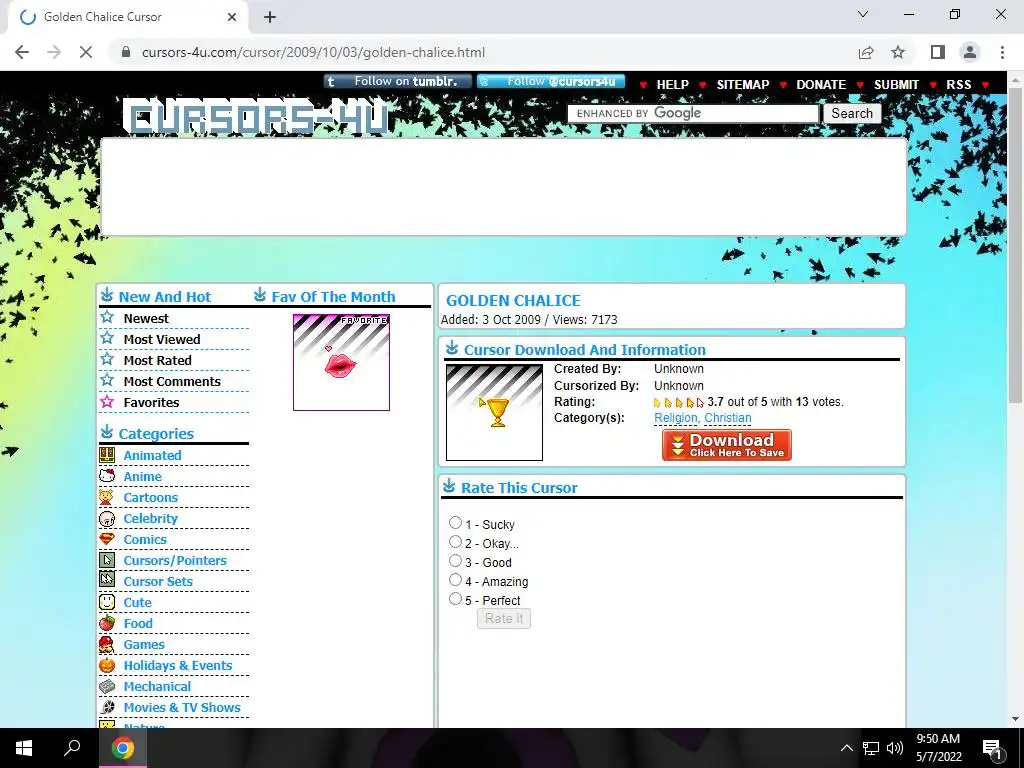Click the Cartoons category icon
The width and height of the screenshot is (1024, 768).
tap(107, 497)
